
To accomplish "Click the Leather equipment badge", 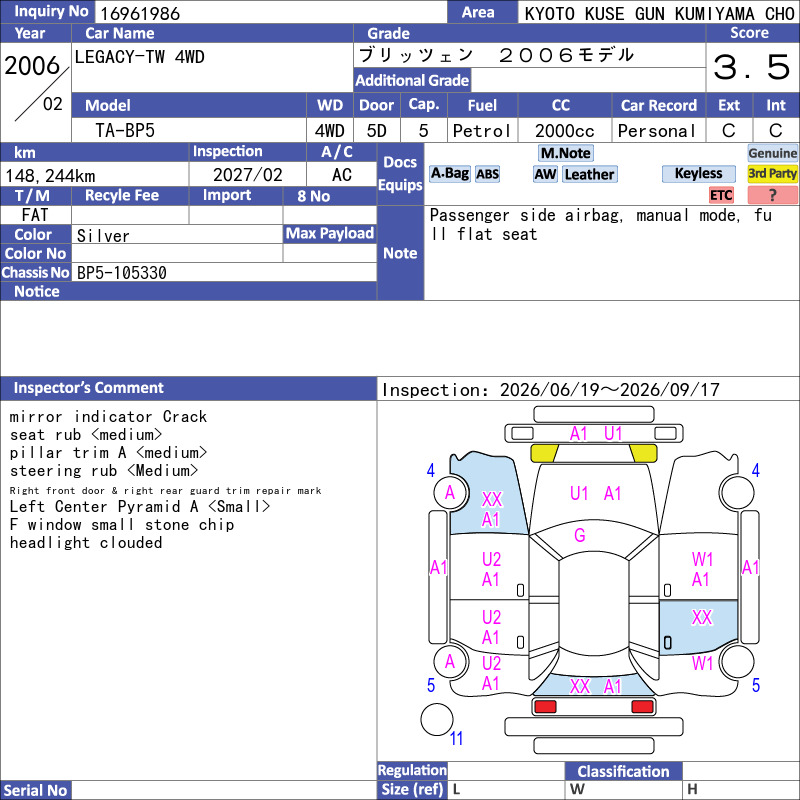I will [x=590, y=174].
